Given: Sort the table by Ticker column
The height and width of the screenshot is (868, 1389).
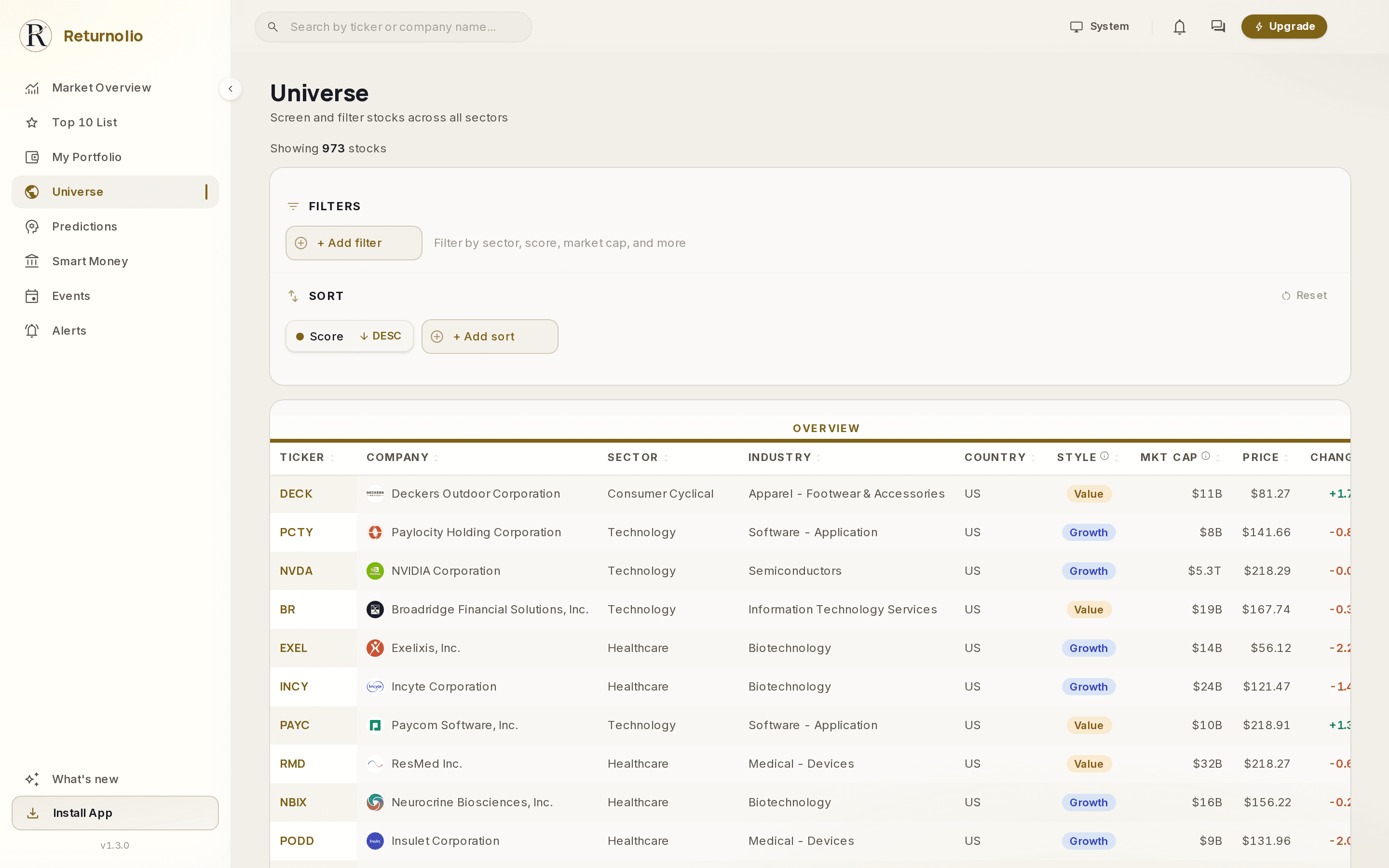Looking at the screenshot, I should [307, 458].
